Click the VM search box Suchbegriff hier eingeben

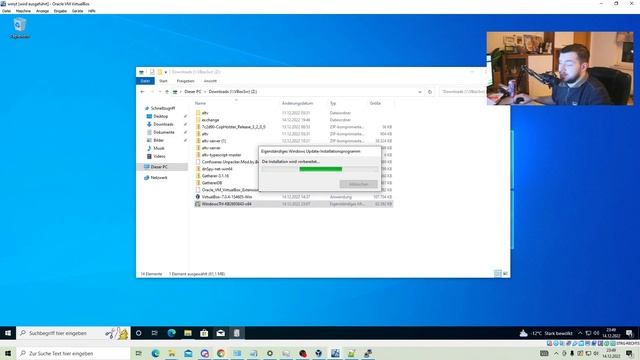73,333
